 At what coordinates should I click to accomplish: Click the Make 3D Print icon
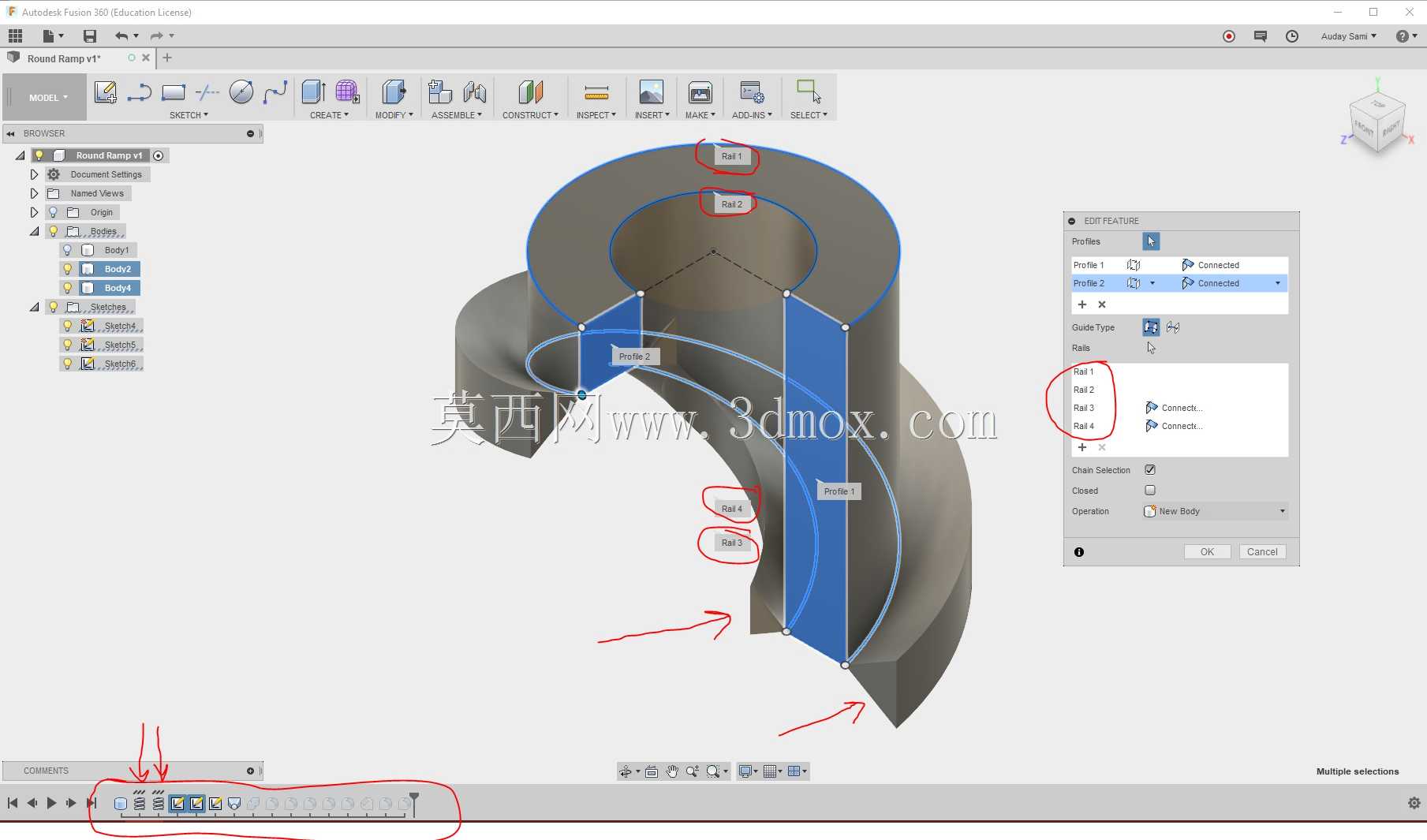[x=700, y=92]
